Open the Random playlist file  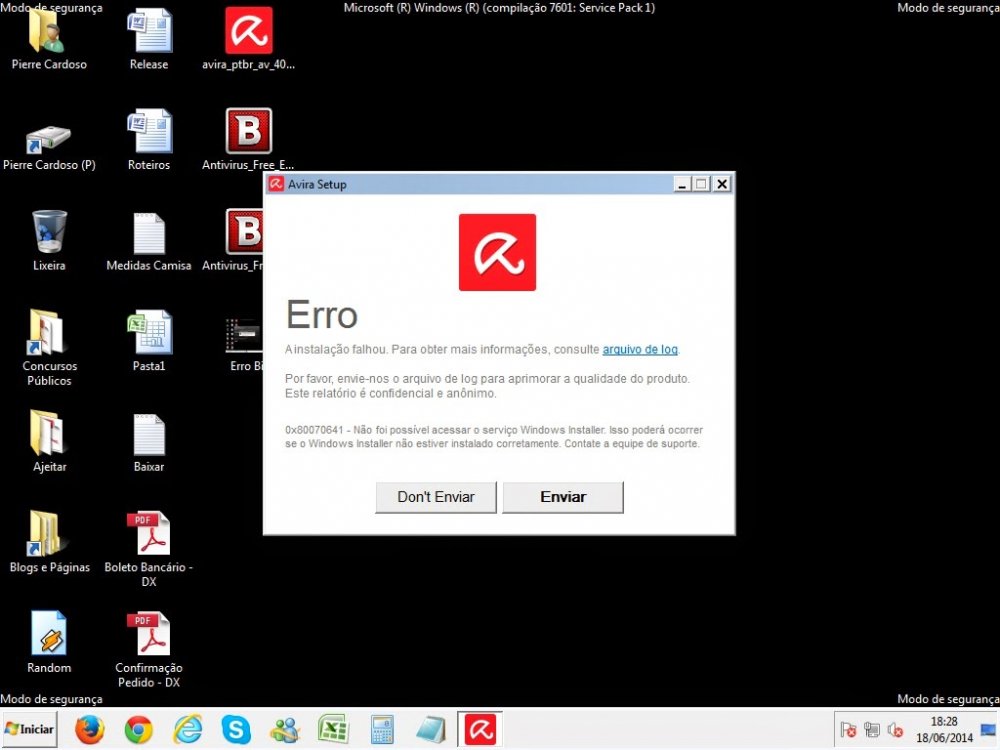point(49,643)
